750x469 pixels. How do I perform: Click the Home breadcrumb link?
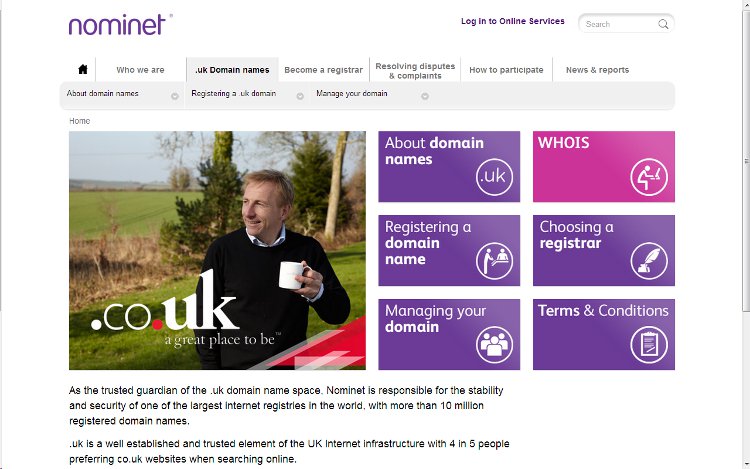click(x=79, y=121)
